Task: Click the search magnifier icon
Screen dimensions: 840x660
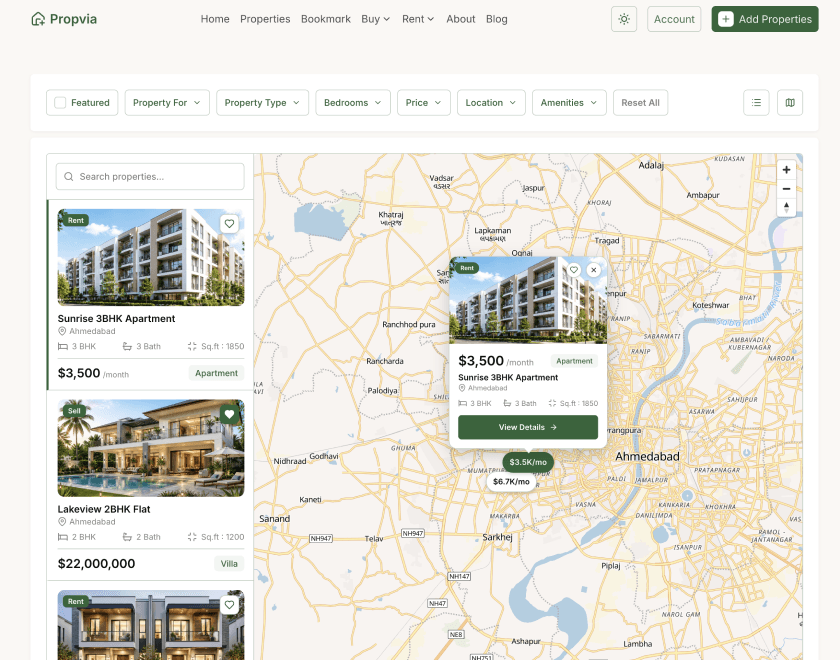Action: (69, 176)
